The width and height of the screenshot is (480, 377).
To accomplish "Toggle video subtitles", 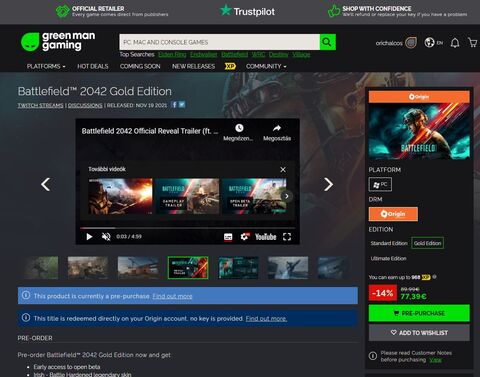I will [x=228, y=237].
